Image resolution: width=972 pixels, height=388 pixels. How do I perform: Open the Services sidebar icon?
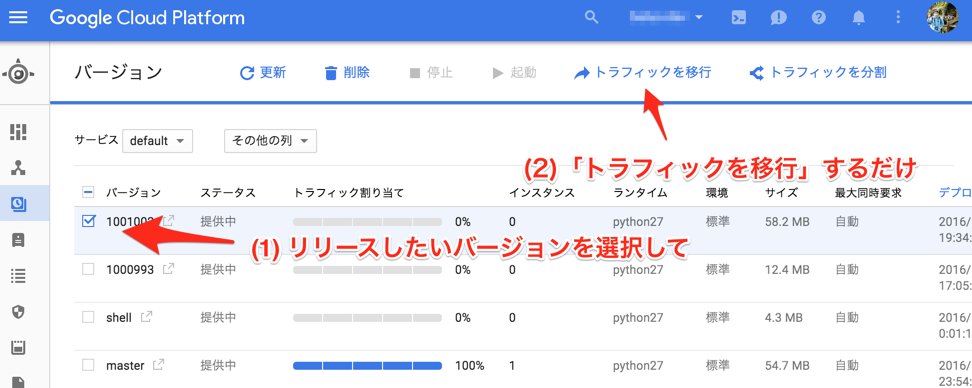coord(19,168)
